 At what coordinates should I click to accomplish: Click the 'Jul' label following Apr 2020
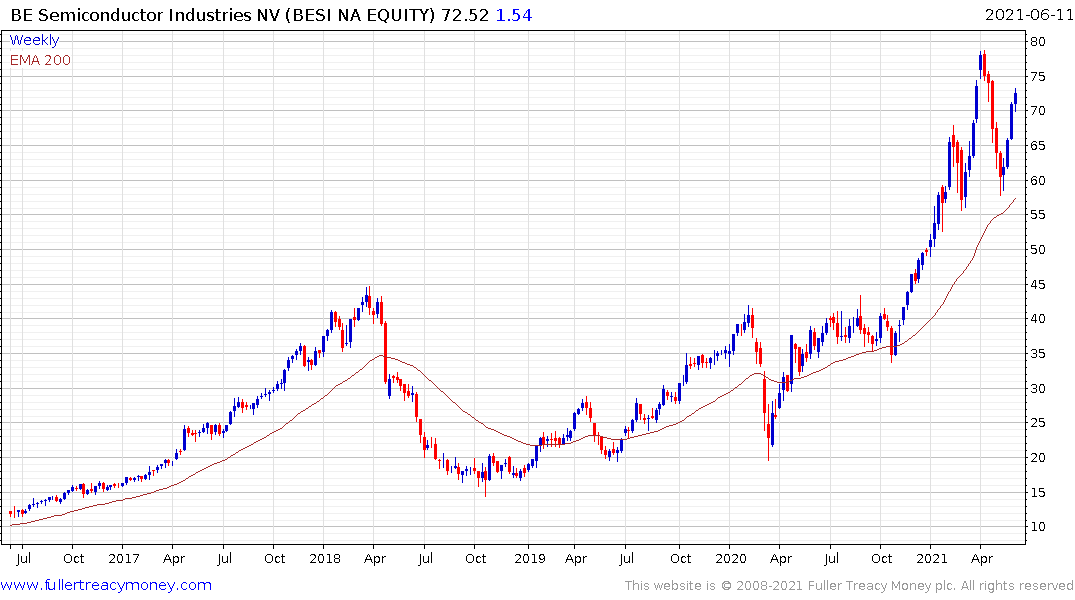(x=831, y=559)
